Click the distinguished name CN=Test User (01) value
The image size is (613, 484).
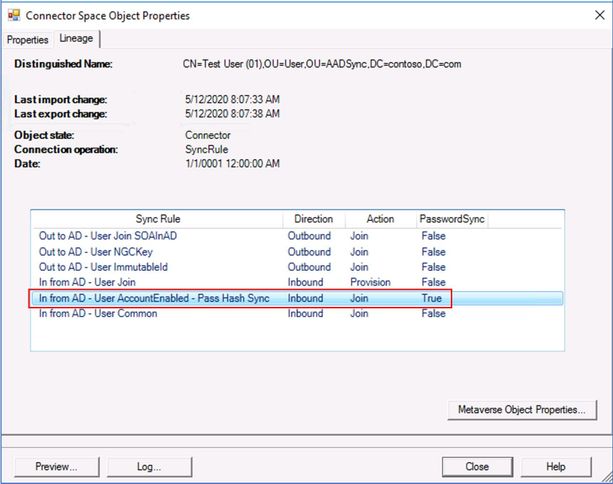pyautogui.click(x=322, y=64)
